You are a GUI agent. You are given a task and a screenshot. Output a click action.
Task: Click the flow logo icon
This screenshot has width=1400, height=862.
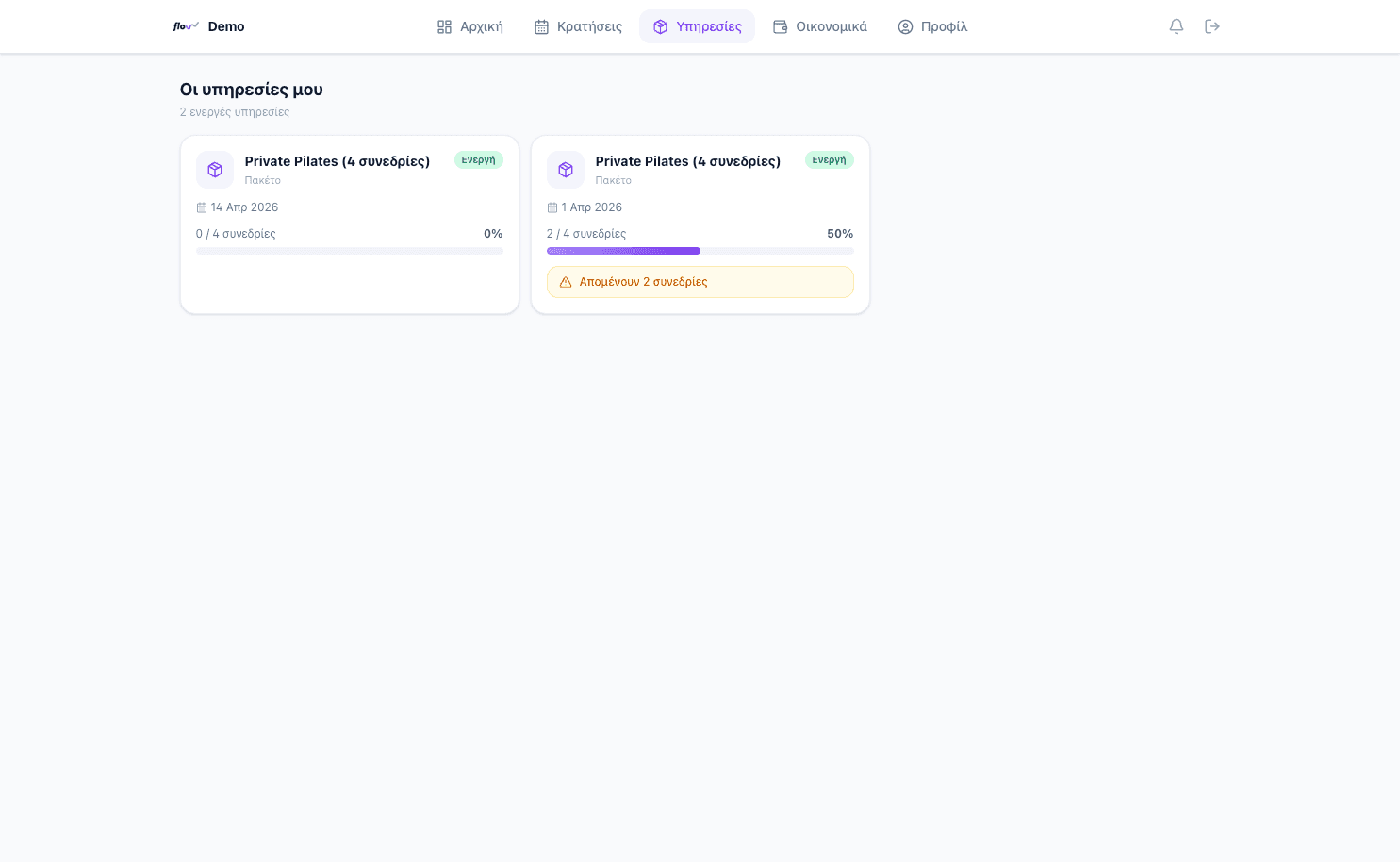pyautogui.click(x=186, y=26)
